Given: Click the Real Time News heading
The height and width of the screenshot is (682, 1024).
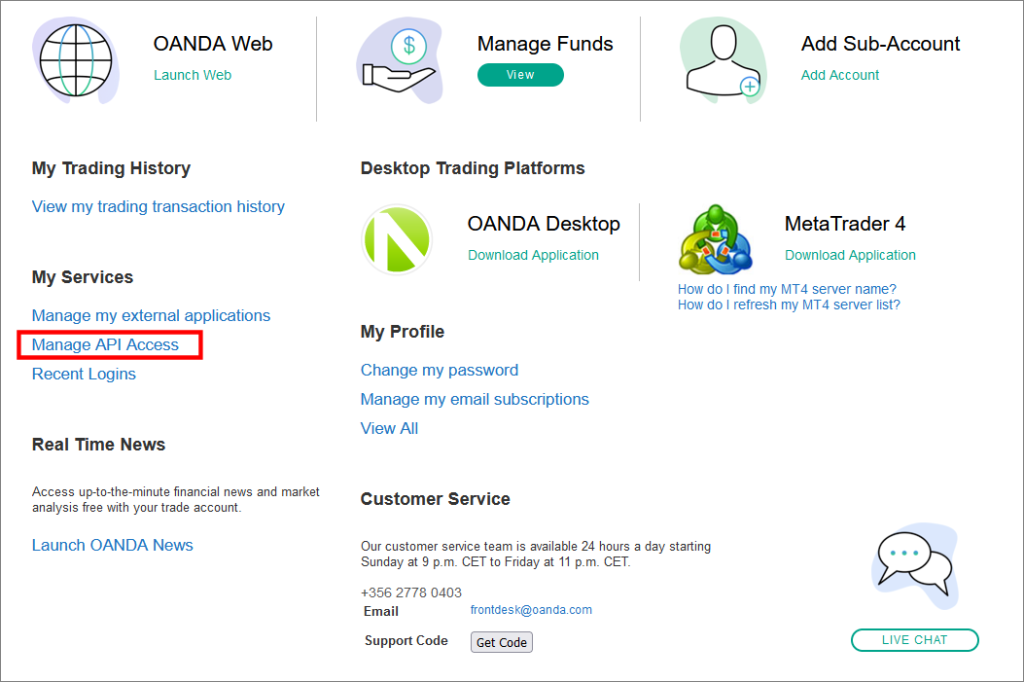Looking at the screenshot, I should 99,444.
